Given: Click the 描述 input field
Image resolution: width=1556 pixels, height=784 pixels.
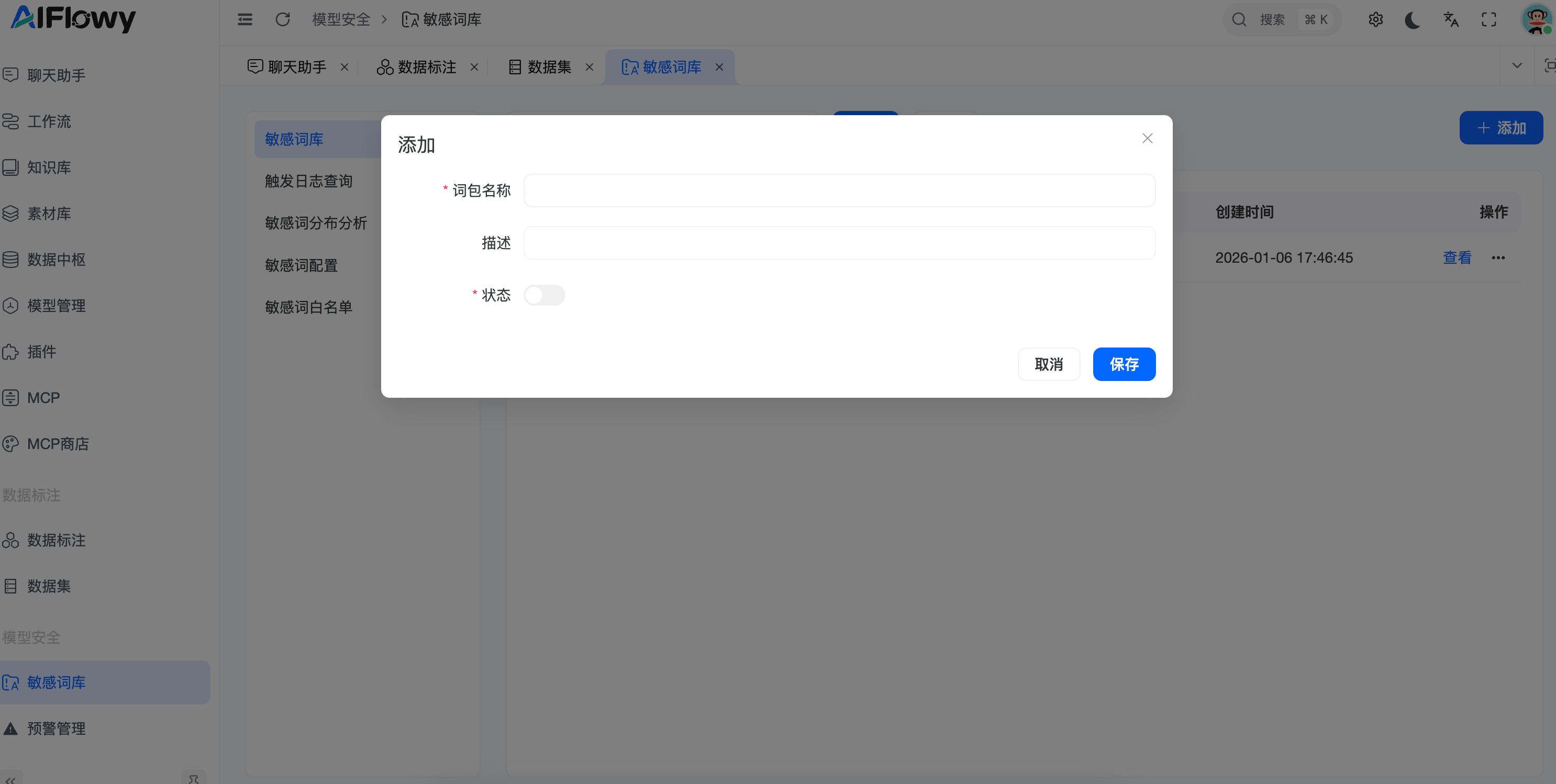Looking at the screenshot, I should click(838, 243).
